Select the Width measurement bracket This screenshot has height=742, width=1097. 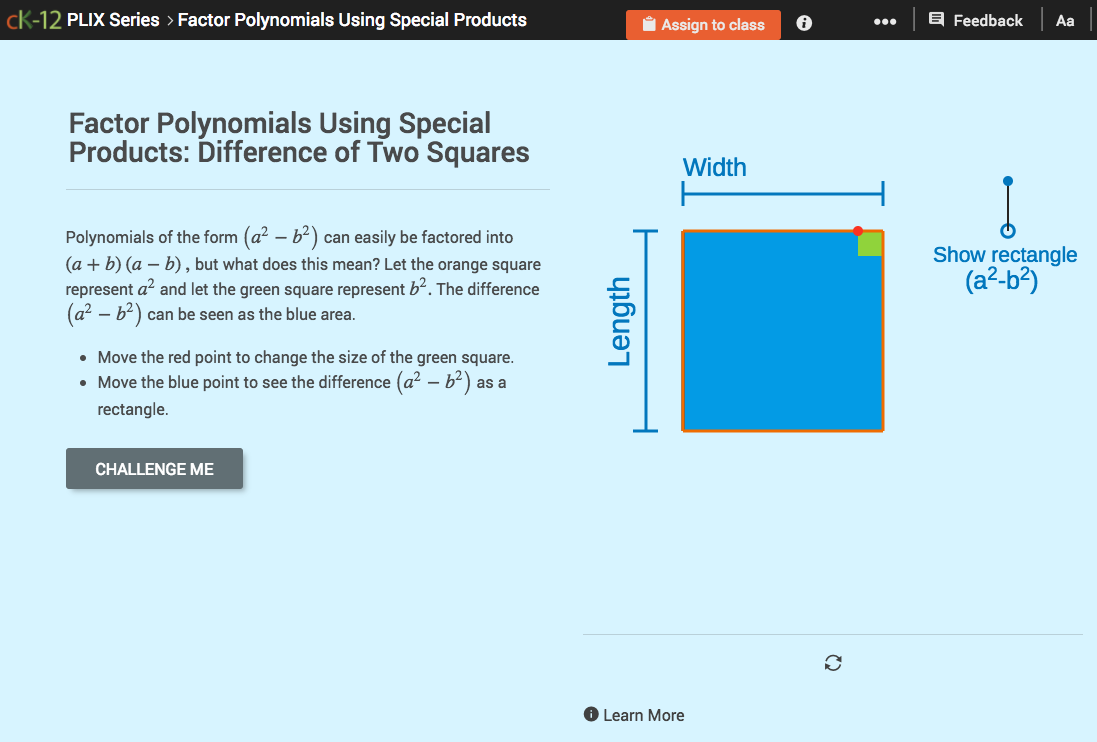point(783,191)
